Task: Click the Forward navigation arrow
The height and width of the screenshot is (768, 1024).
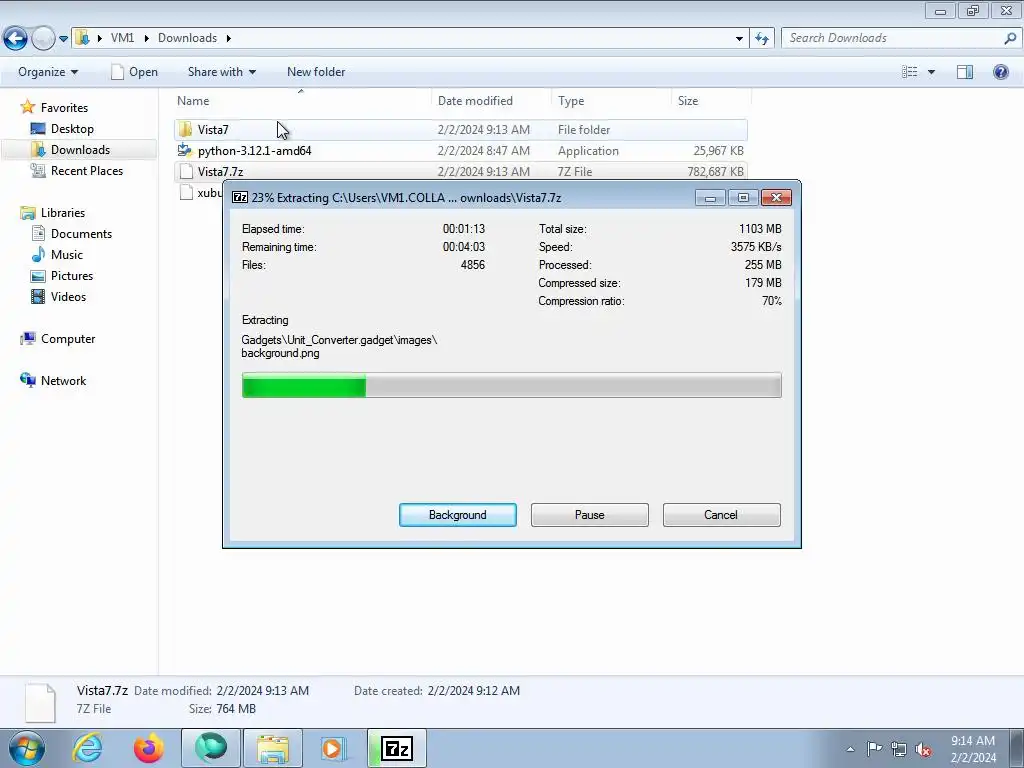Action: [43, 39]
